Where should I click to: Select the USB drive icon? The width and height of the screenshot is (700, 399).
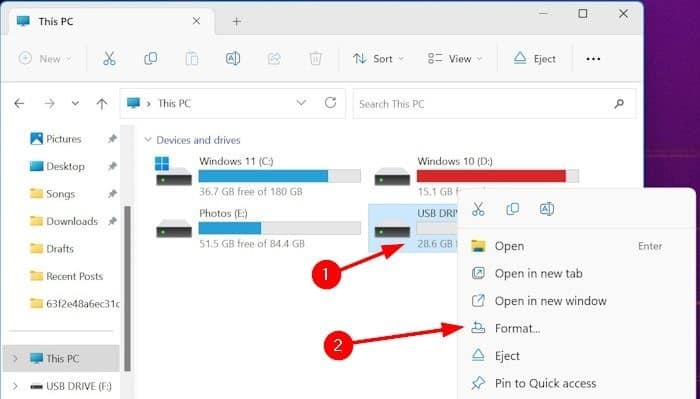392,229
